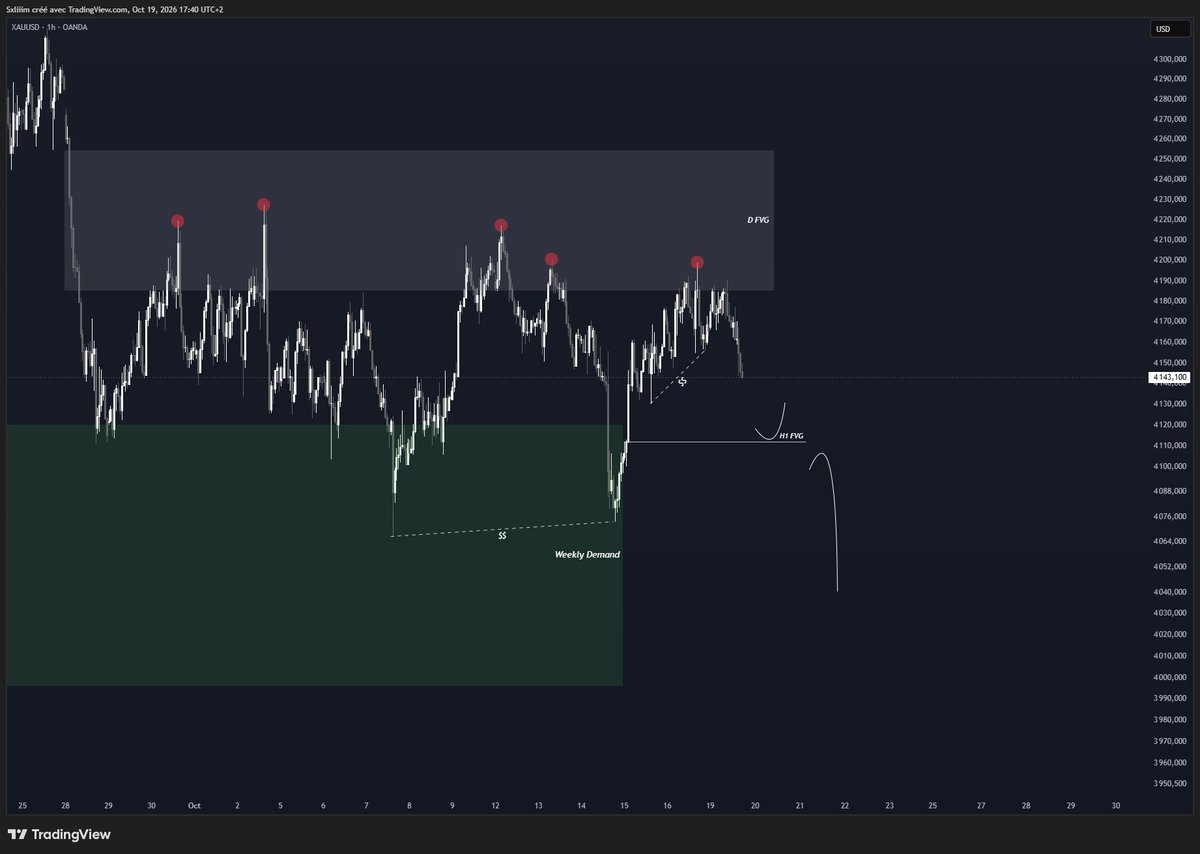The image size is (1200, 854).
Task: Click the 4250,000 price scale label
Action: [1170, 159]
